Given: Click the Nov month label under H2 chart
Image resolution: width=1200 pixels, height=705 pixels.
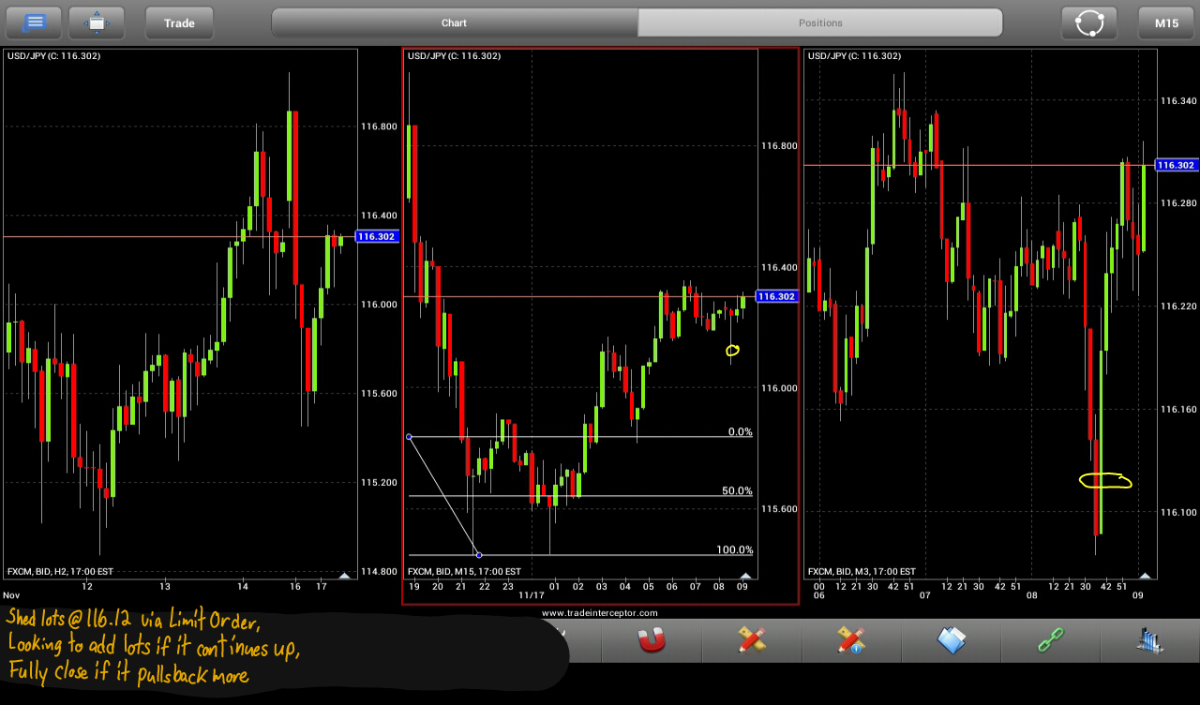Looking at the screenshot, I should [x=11, y=595].
